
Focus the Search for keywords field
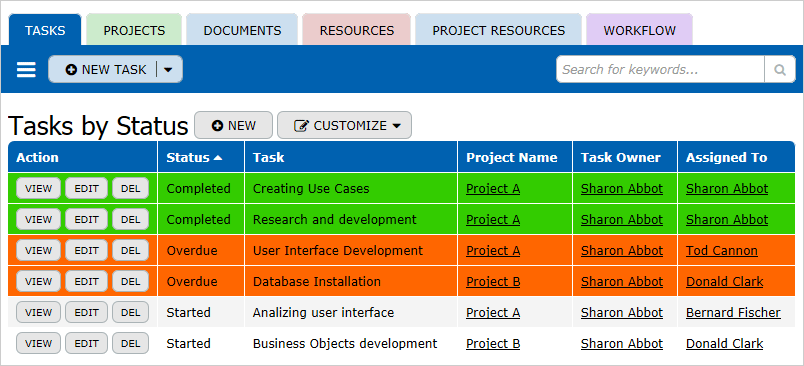(660, 70)
